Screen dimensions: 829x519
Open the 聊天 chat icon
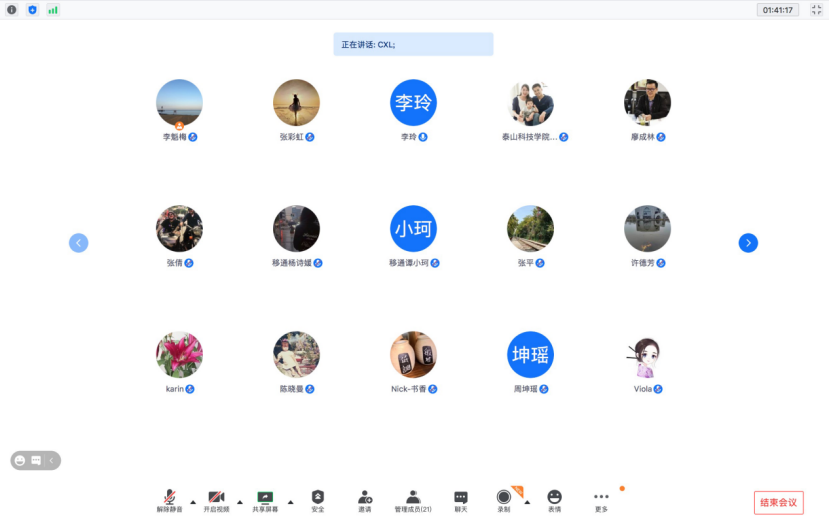tap(461, 500)
